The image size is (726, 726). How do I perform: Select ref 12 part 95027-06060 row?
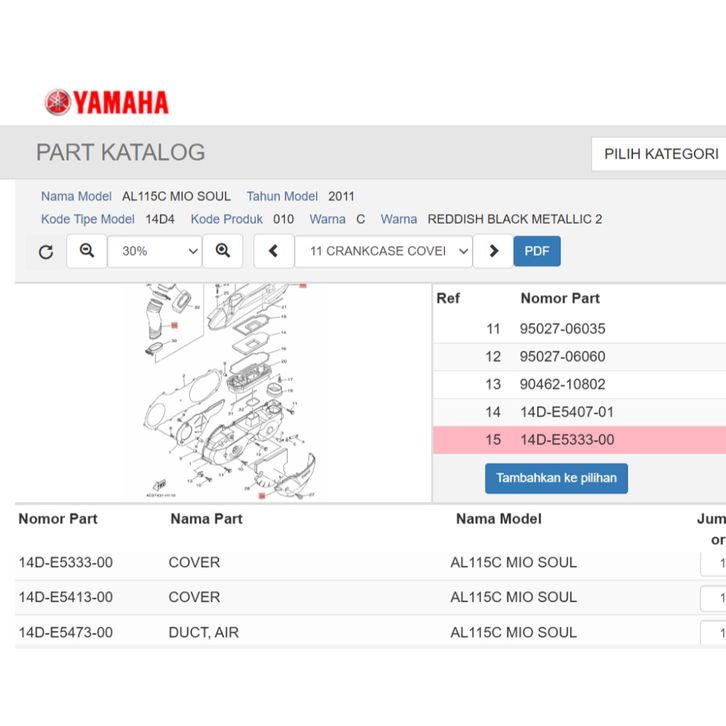click(x=579, y=357)
